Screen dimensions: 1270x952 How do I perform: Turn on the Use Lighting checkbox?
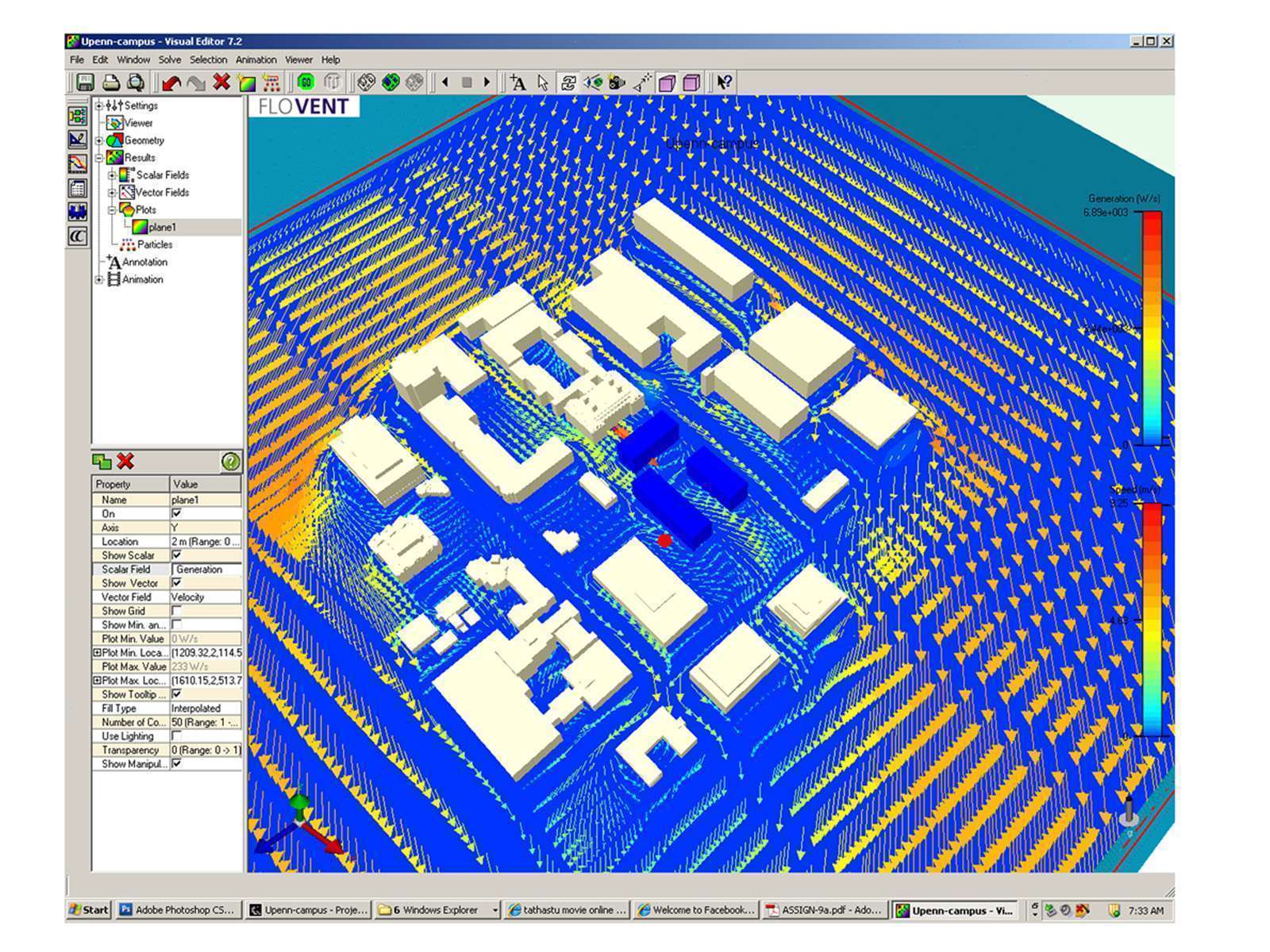coord(176,736)
